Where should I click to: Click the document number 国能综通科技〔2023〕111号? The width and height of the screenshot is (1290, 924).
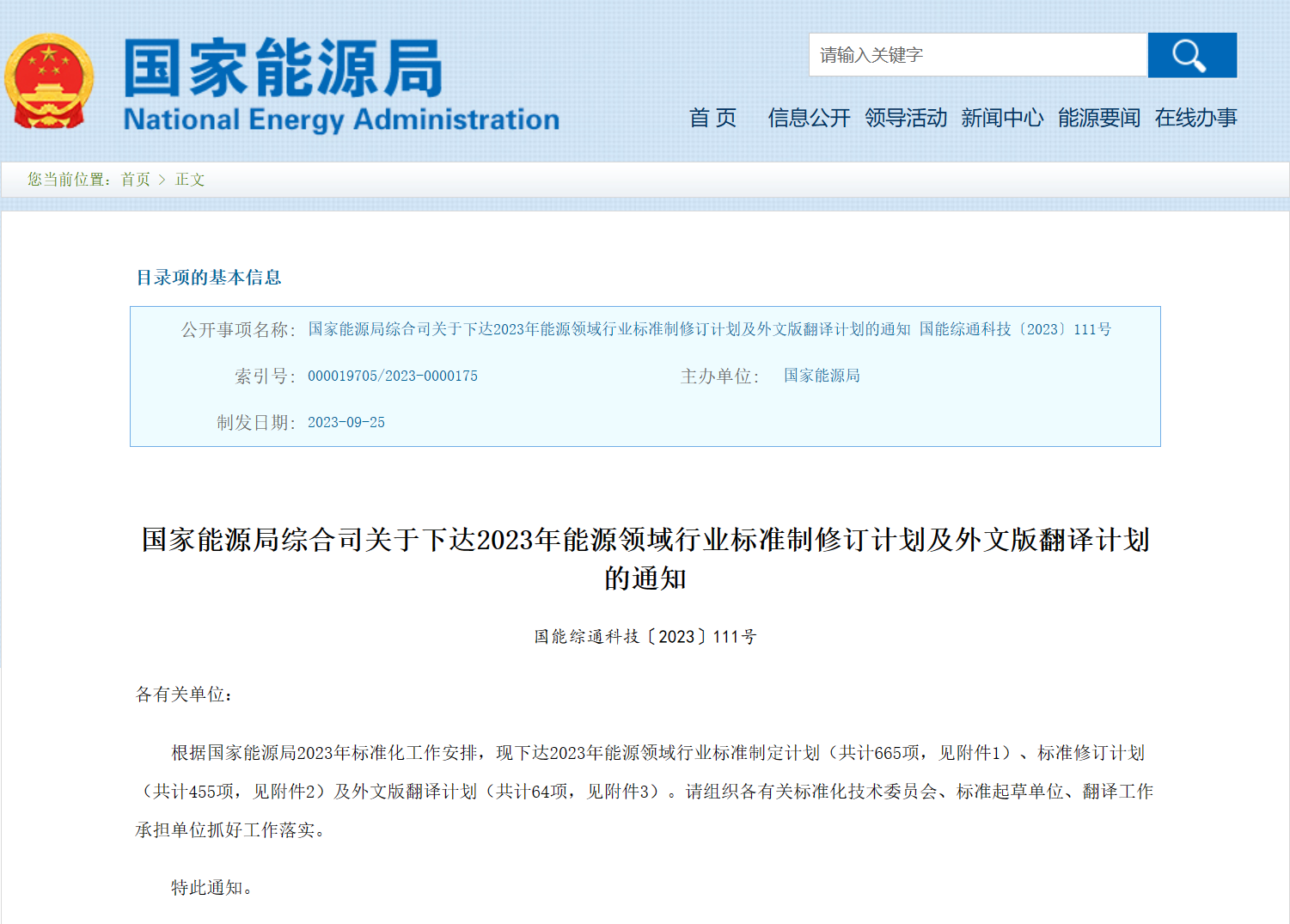644,636
